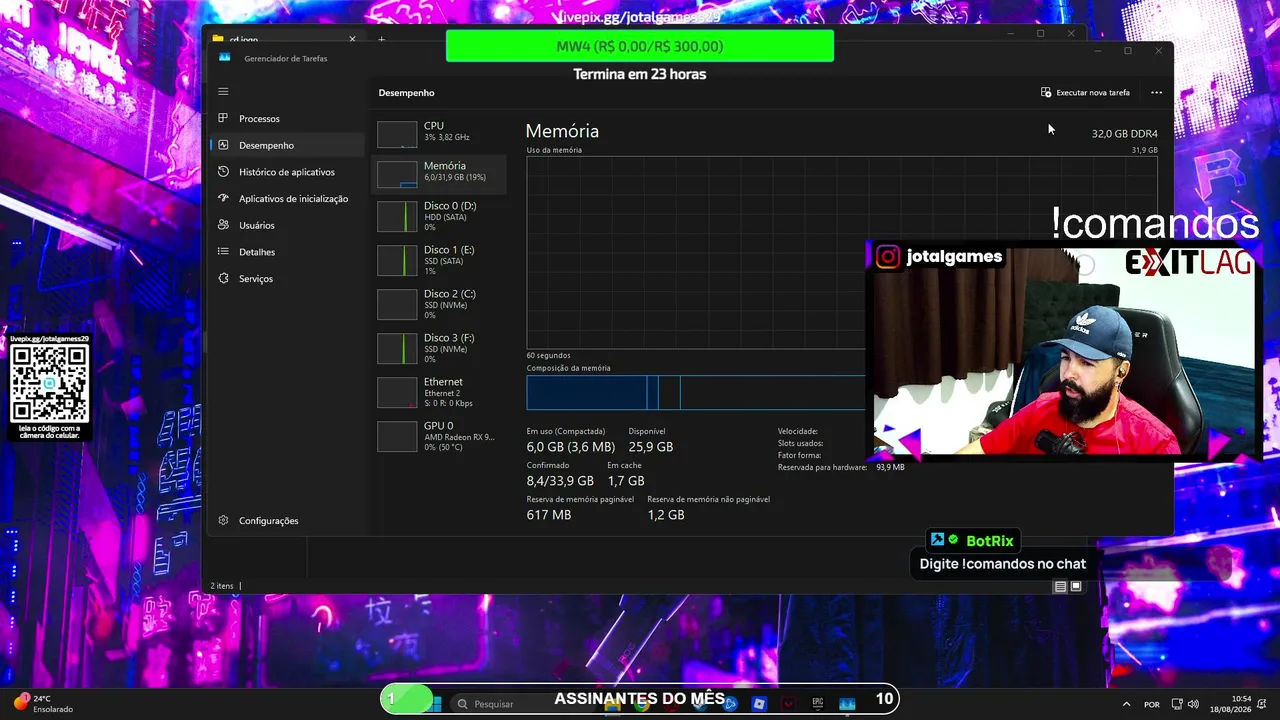Open the three-dot more options menu
Screen dimensions: 1280x720
pos(1156,92)
